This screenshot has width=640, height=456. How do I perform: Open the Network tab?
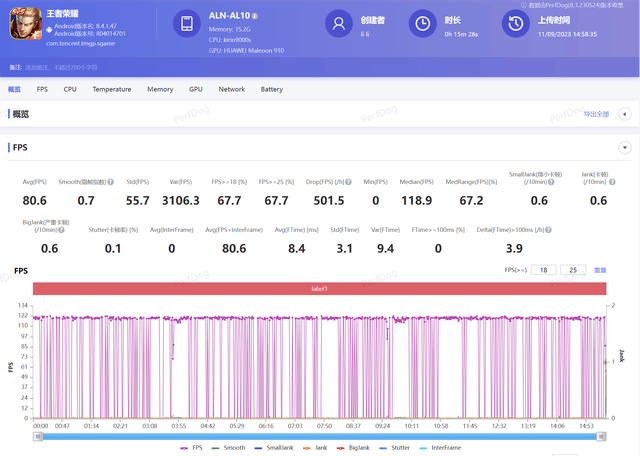pos(232,89)
